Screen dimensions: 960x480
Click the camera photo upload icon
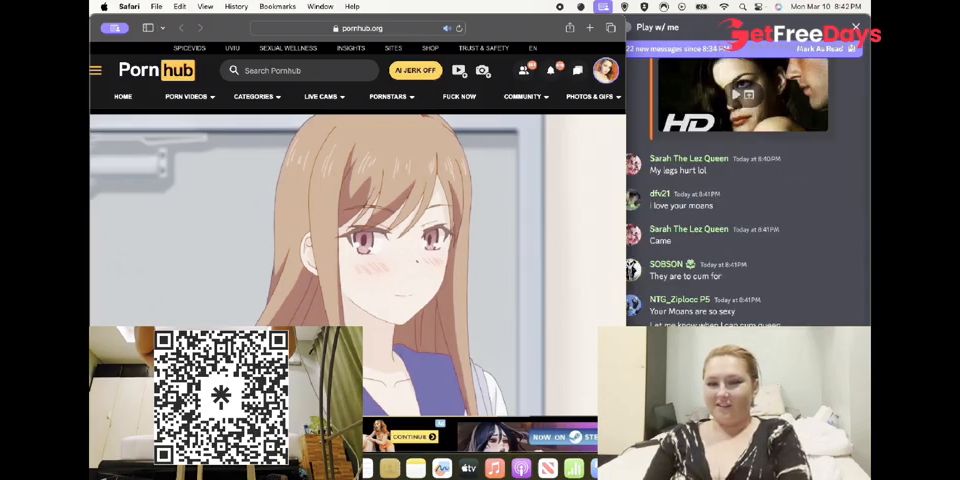483,71
